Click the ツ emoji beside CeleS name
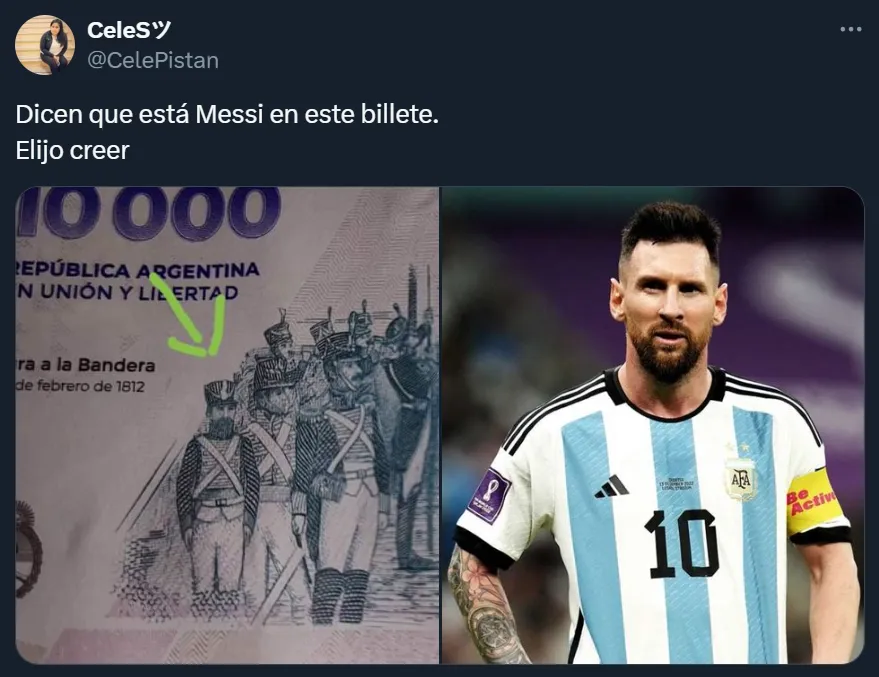This screenshot has height=677, width=879. (x=161, y=30)
